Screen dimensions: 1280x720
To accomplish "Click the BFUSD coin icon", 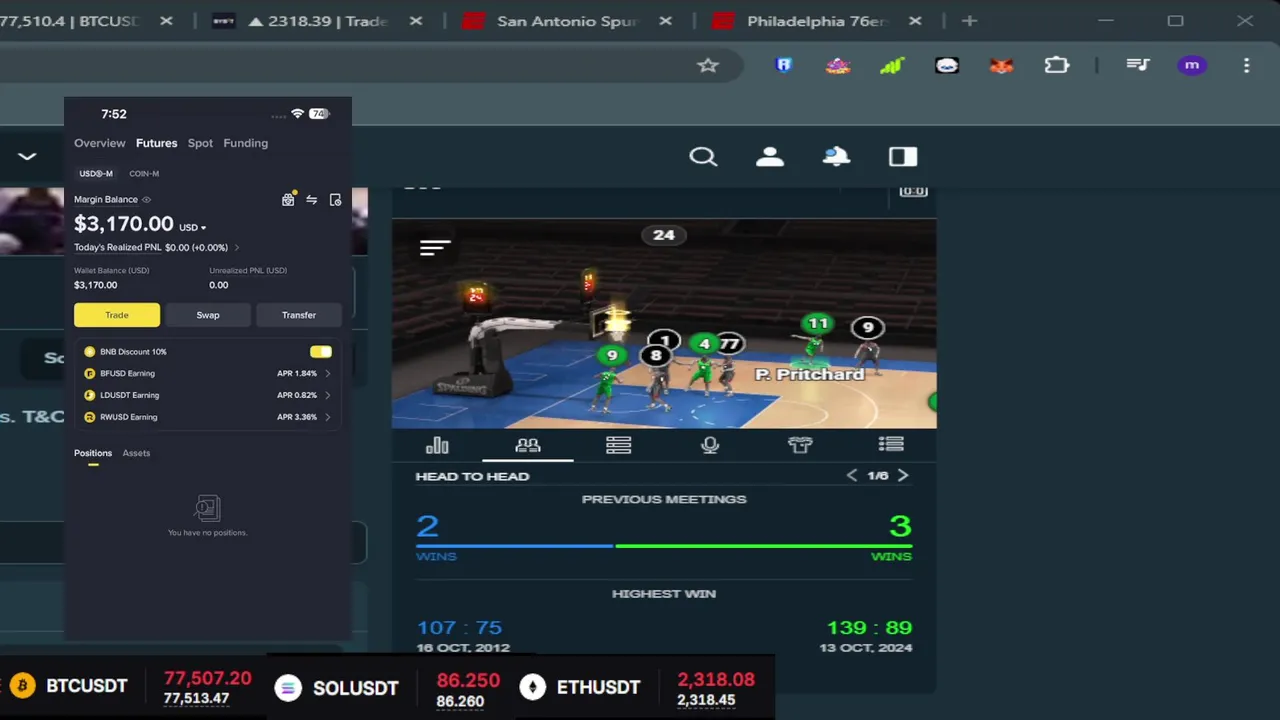I will [x=90, y=373].
